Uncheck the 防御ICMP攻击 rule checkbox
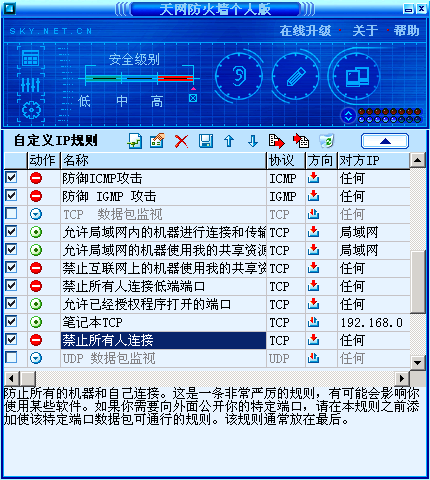430x480 pixels. 11,177
